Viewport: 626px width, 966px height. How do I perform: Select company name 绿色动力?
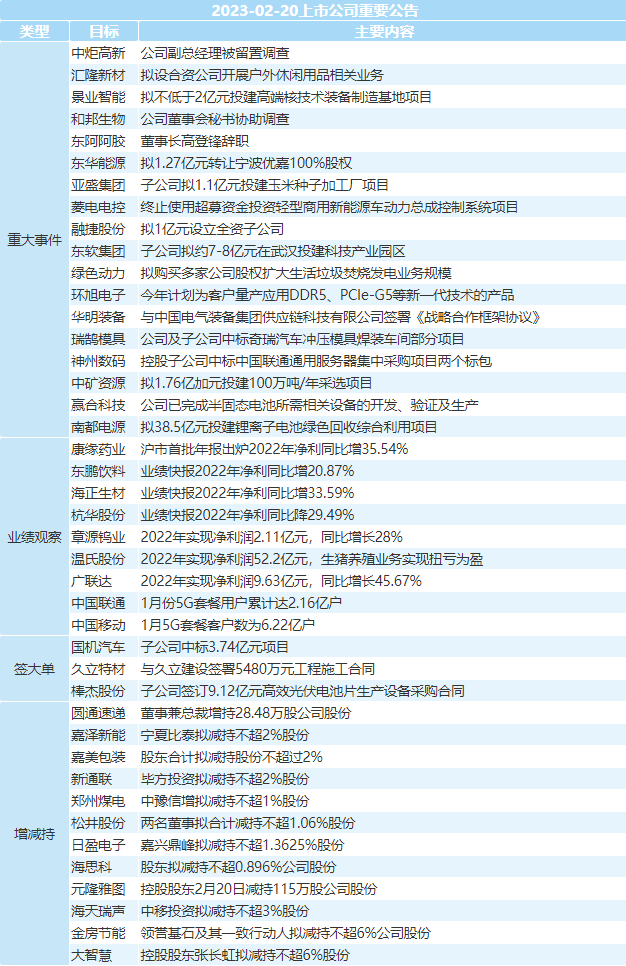click(98, 274)
